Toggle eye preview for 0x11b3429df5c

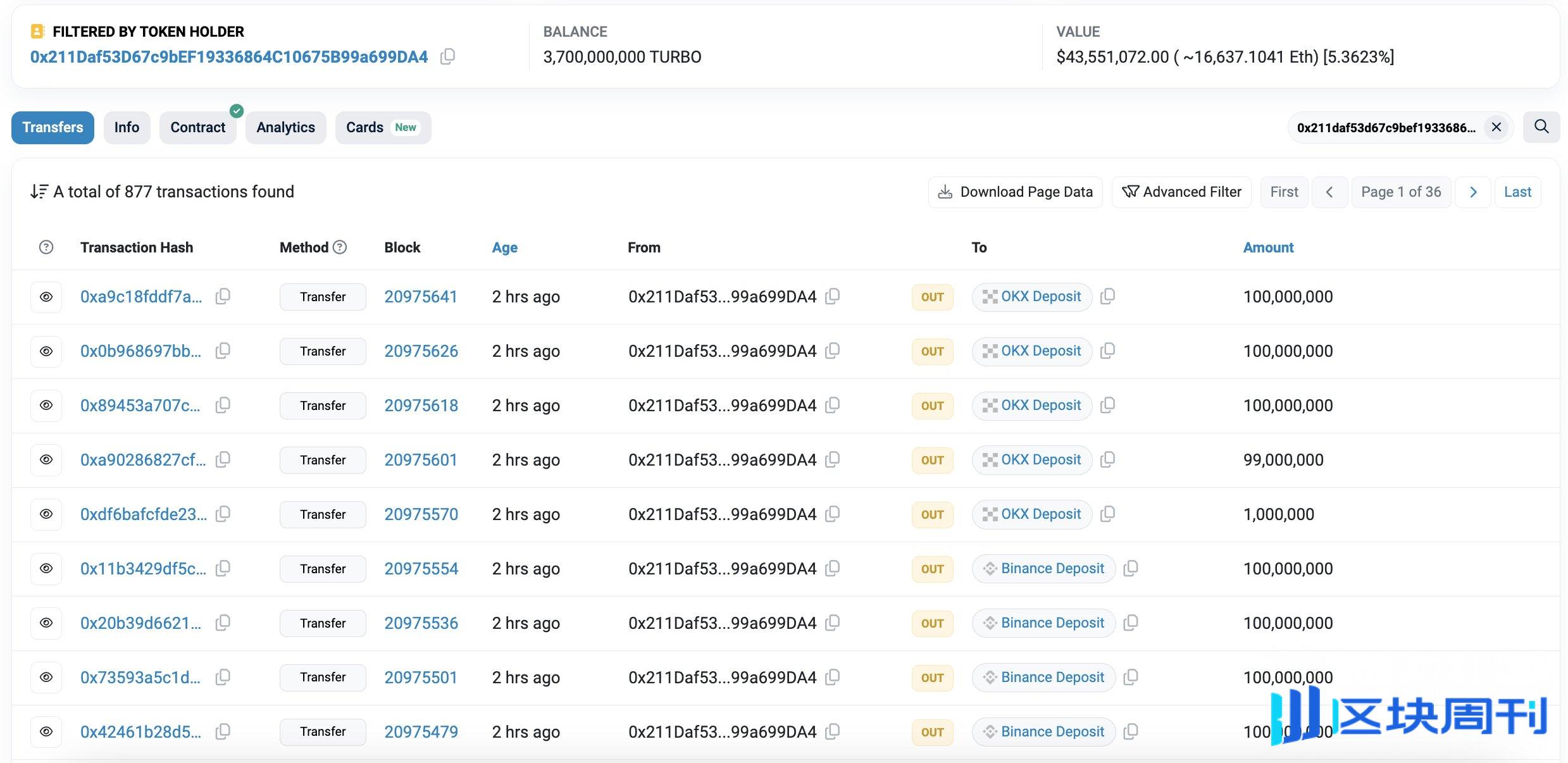point(46,569)
